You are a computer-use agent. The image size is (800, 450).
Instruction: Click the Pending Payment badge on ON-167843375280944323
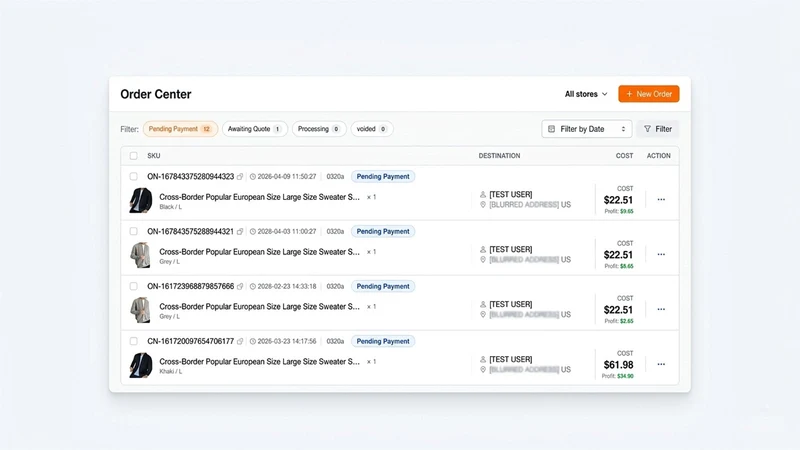click(x=383, y=177)
